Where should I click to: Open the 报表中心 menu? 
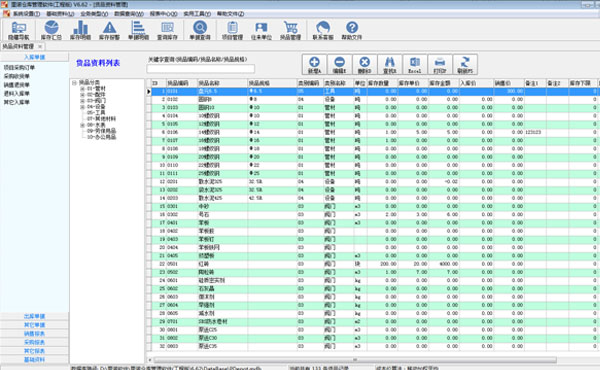[x=163, y=14]
